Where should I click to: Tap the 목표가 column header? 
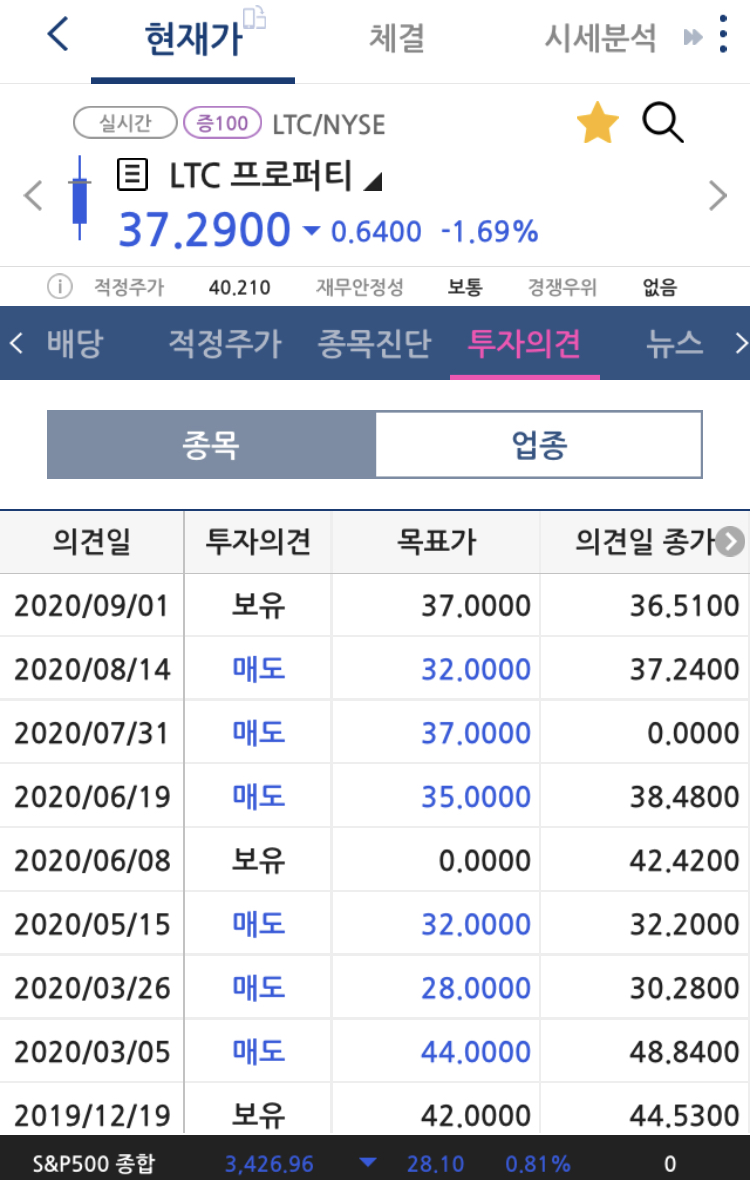436,542
